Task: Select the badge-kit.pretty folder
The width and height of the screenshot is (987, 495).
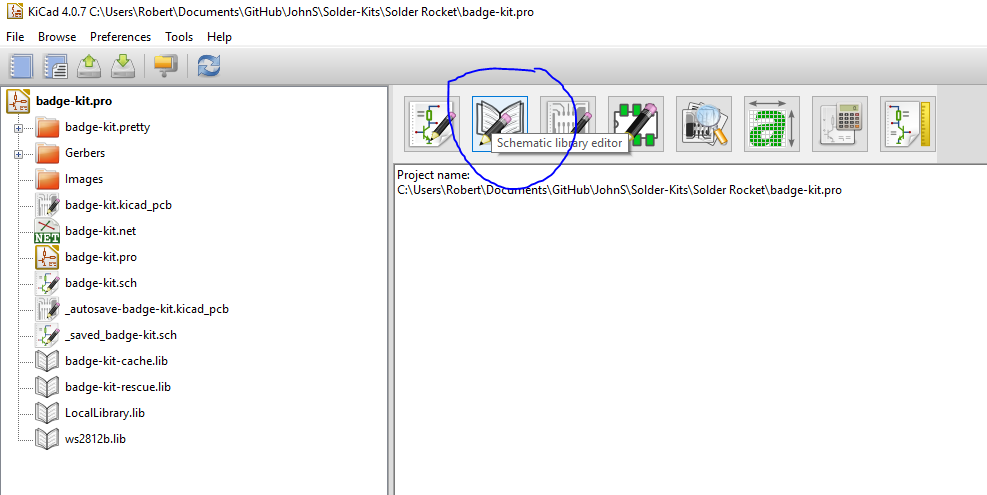Action: (x=108, y=127)
